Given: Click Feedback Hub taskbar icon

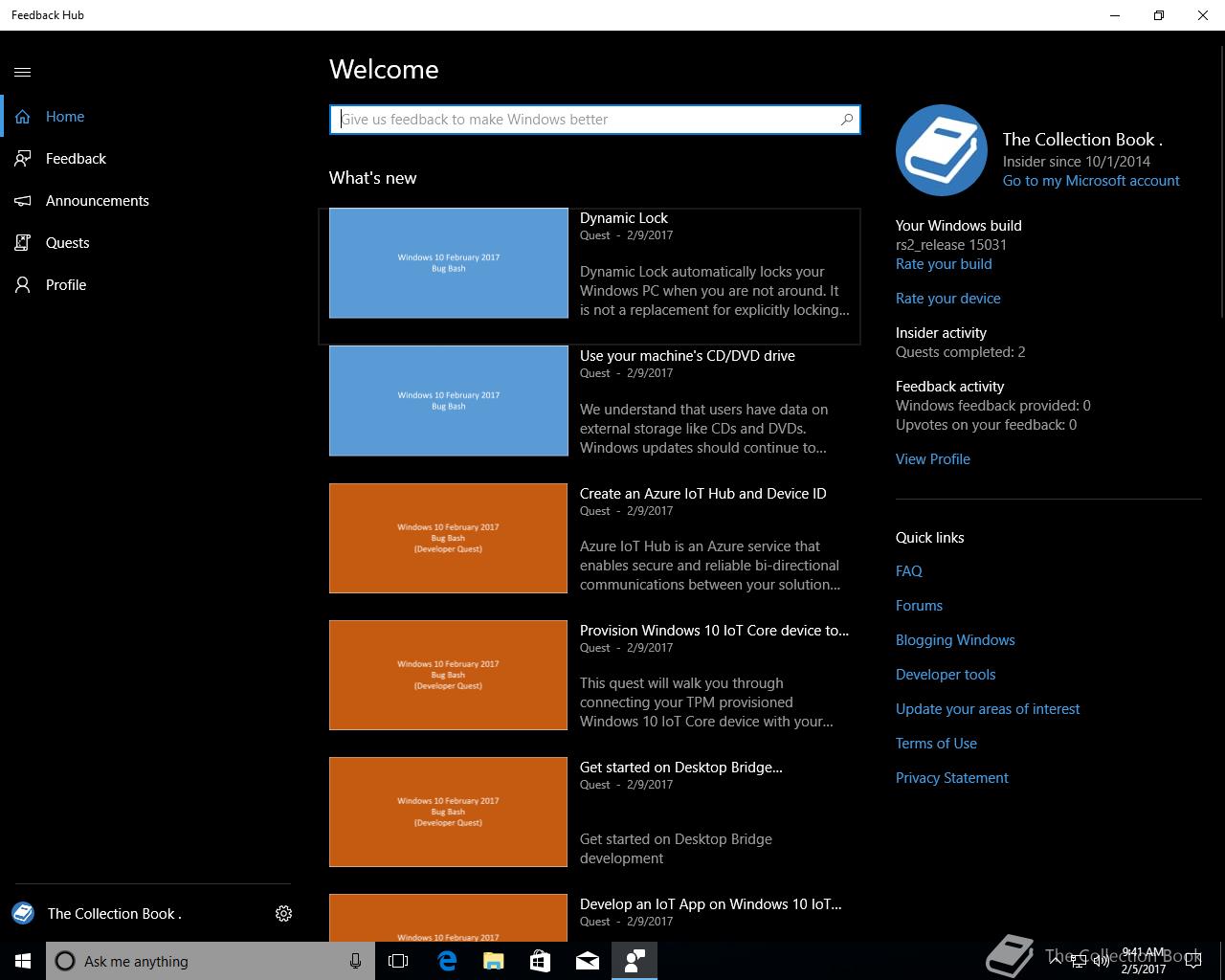Looking at the screenshot, I should (x=635, y=961).
